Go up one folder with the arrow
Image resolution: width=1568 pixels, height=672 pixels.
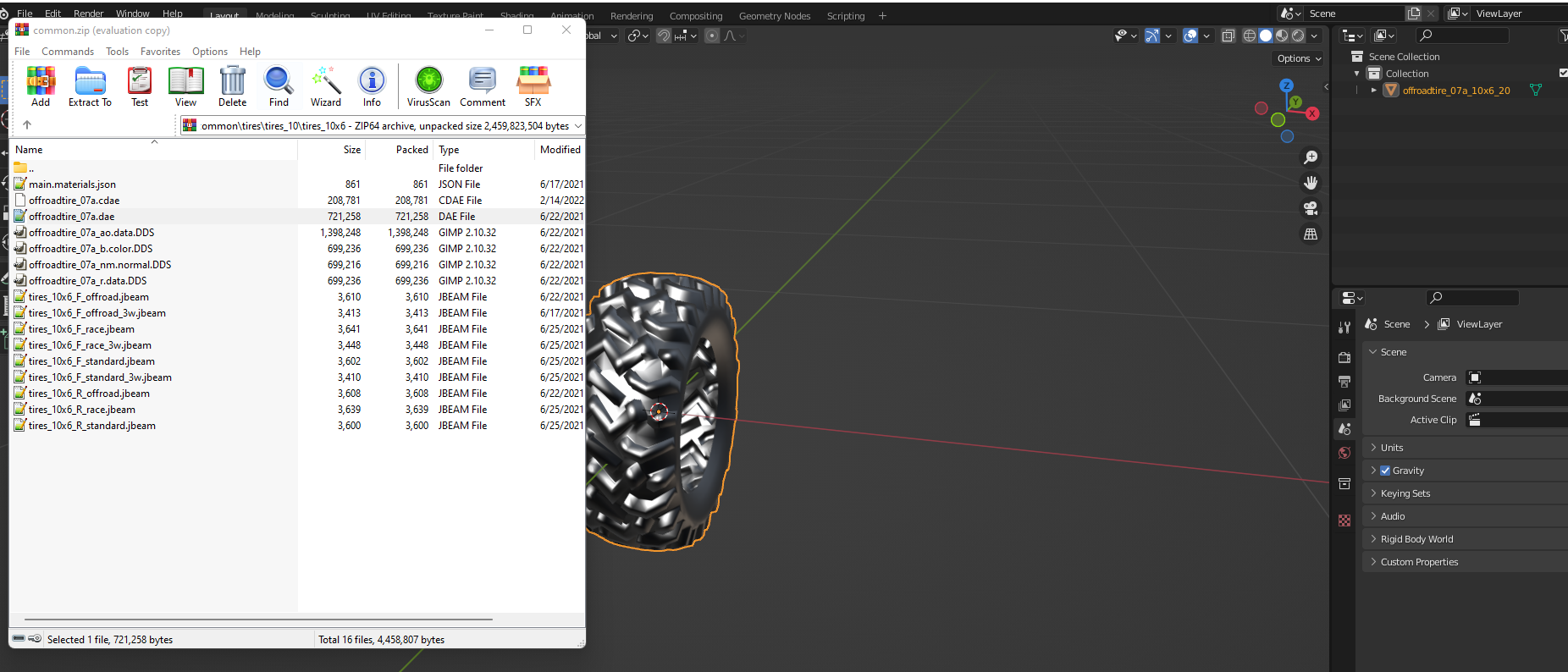tap(27, 124)
